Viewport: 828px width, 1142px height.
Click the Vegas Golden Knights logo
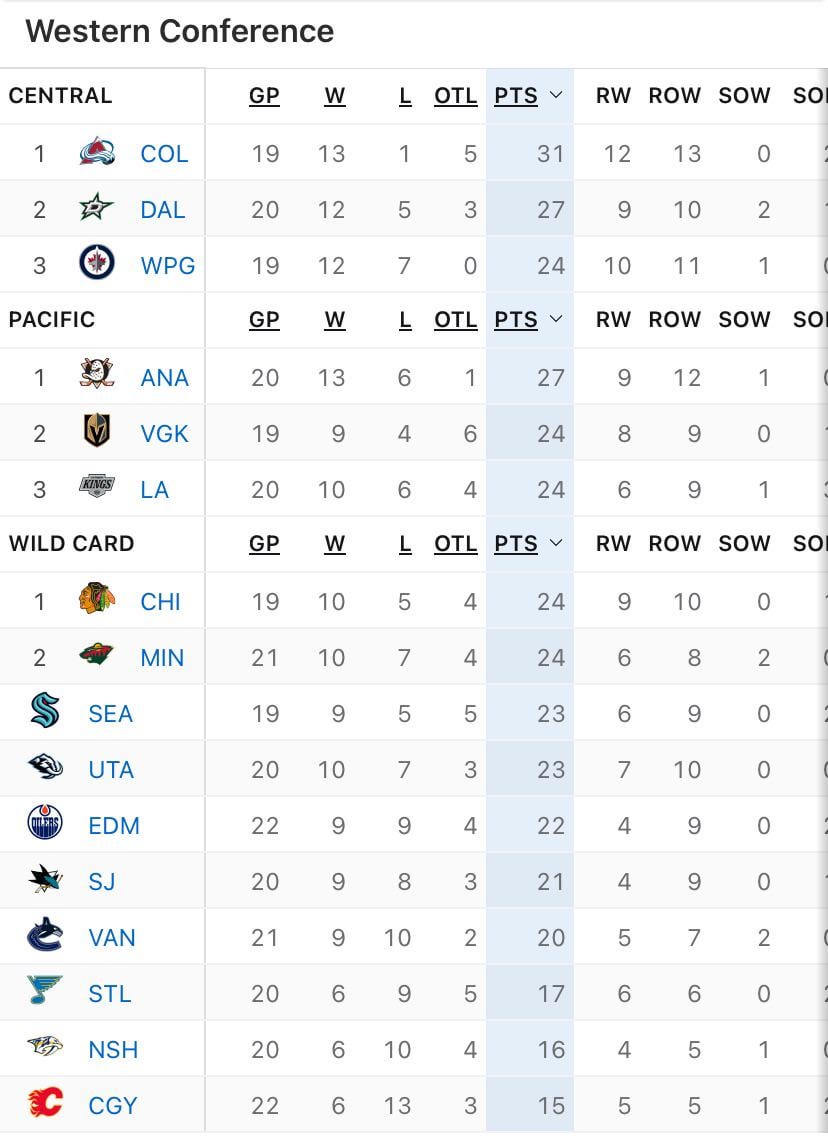pos(97,433)
